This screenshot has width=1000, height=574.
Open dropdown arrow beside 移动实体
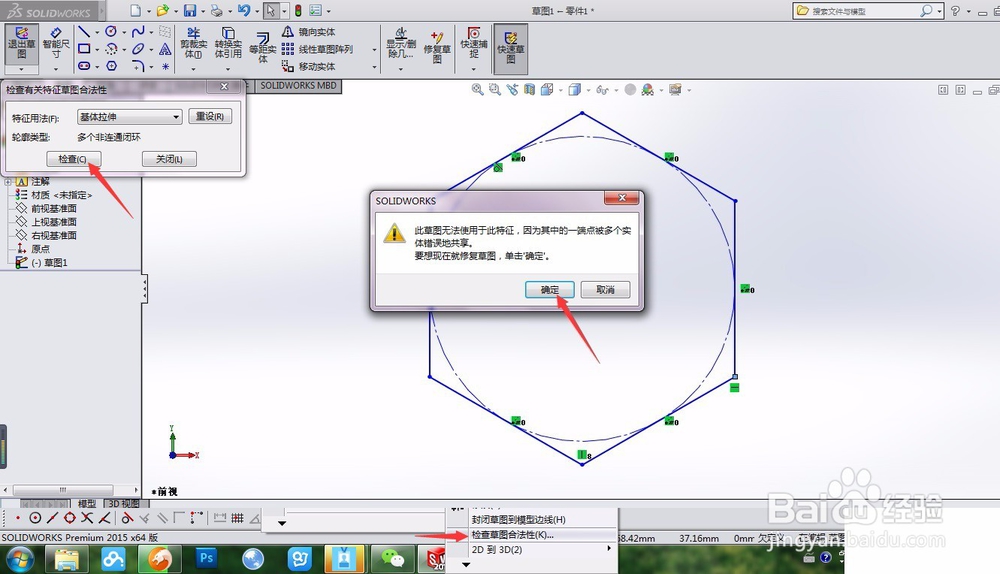pos(374,66)
